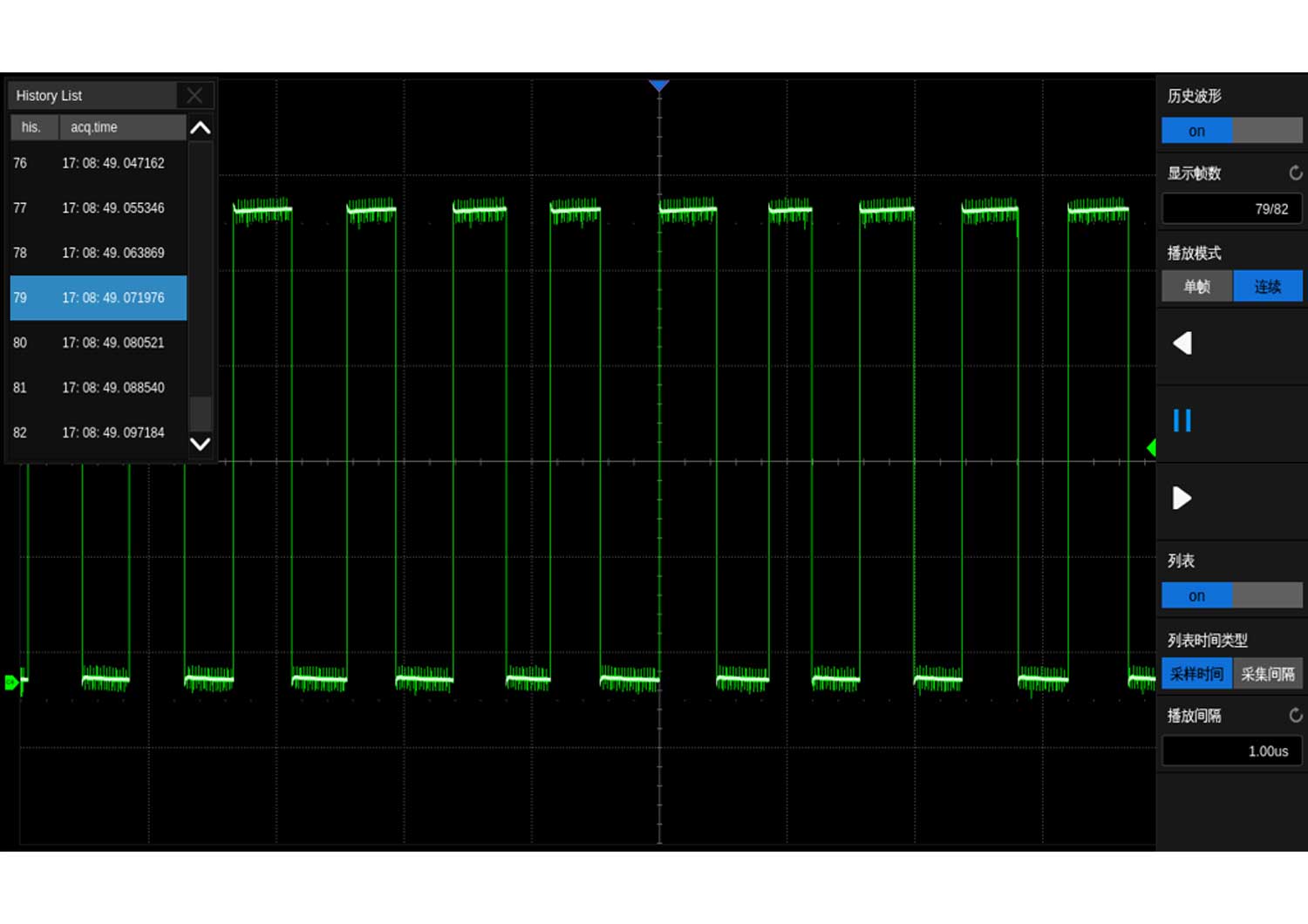Select highlighted history frame 79
1308x924 pixels.
pos(99,298)
